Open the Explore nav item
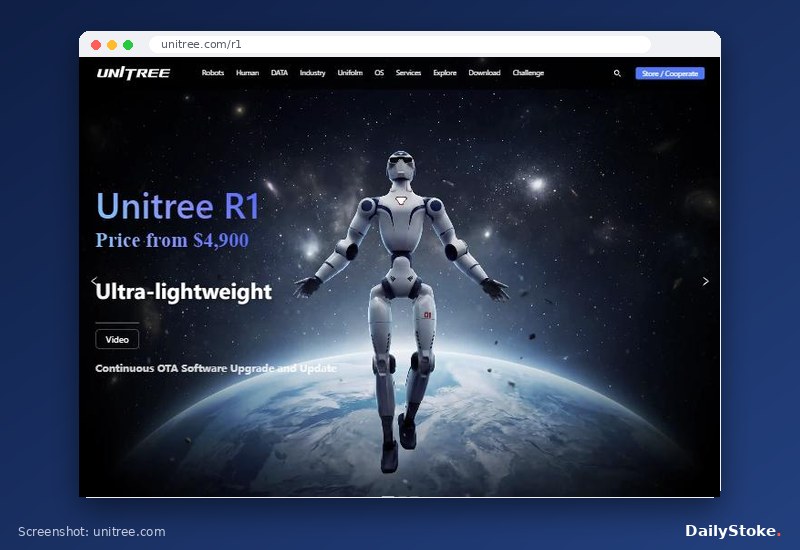 (445, 73)
